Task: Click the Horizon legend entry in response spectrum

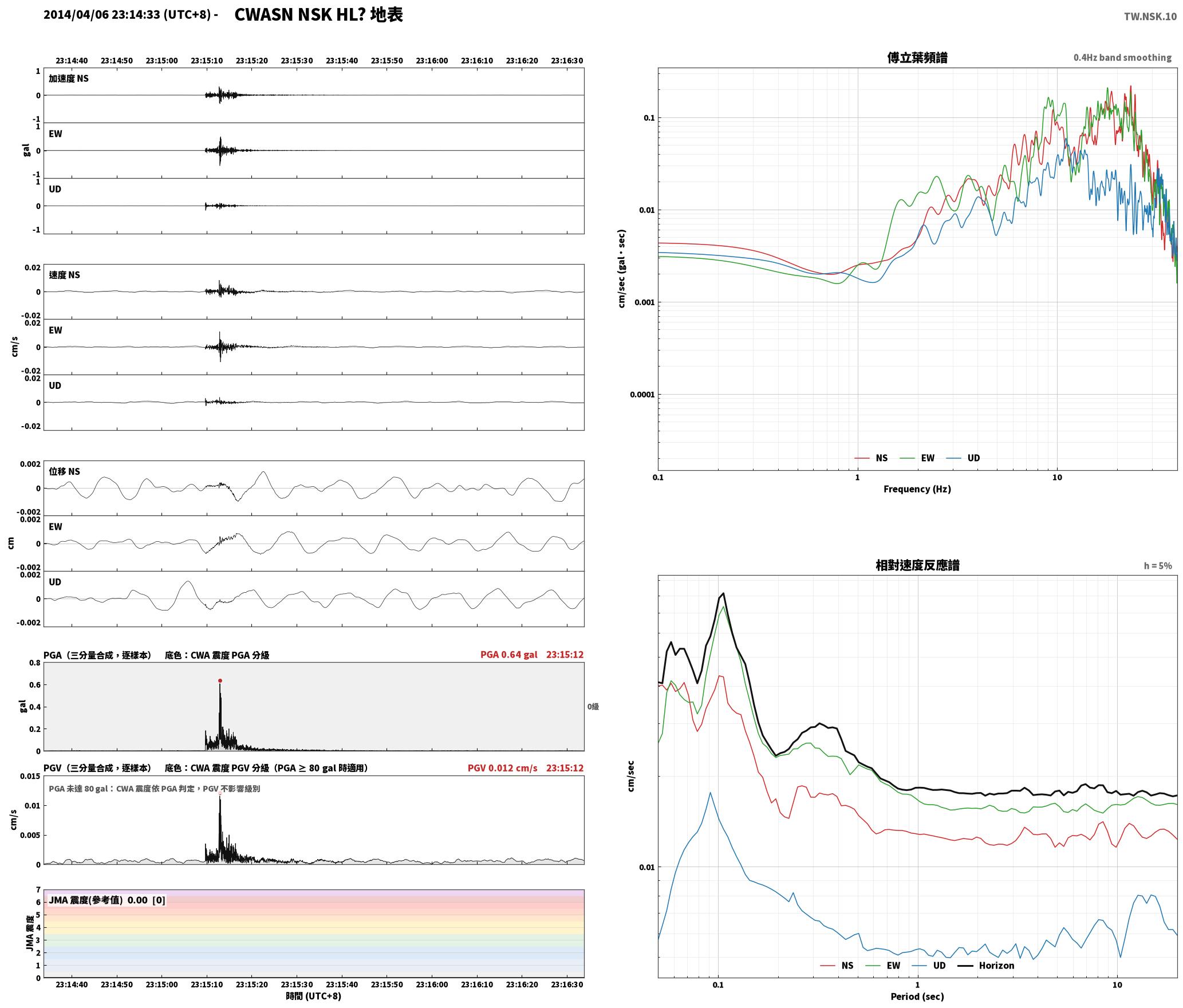Action: point(986,966)
